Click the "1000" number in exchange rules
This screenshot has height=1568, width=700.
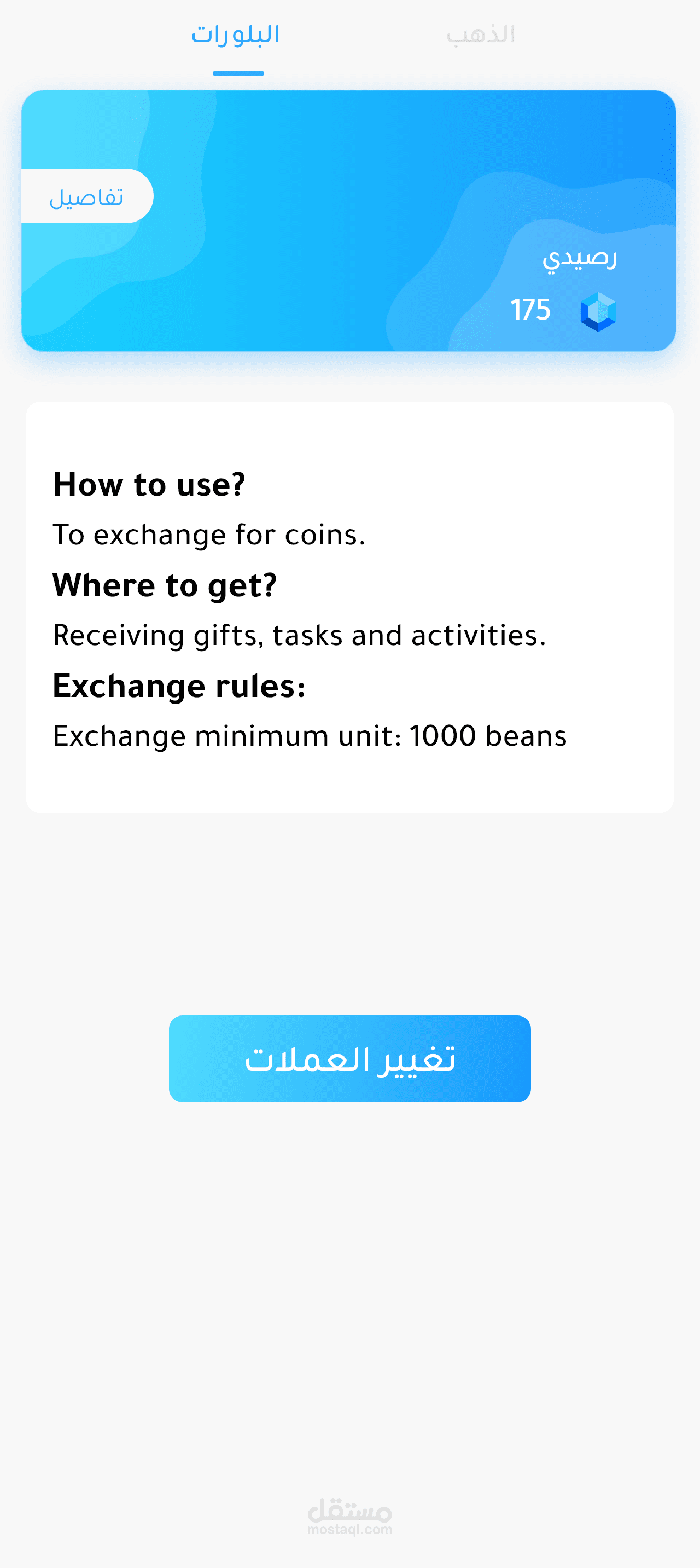[x=442, y=736]
